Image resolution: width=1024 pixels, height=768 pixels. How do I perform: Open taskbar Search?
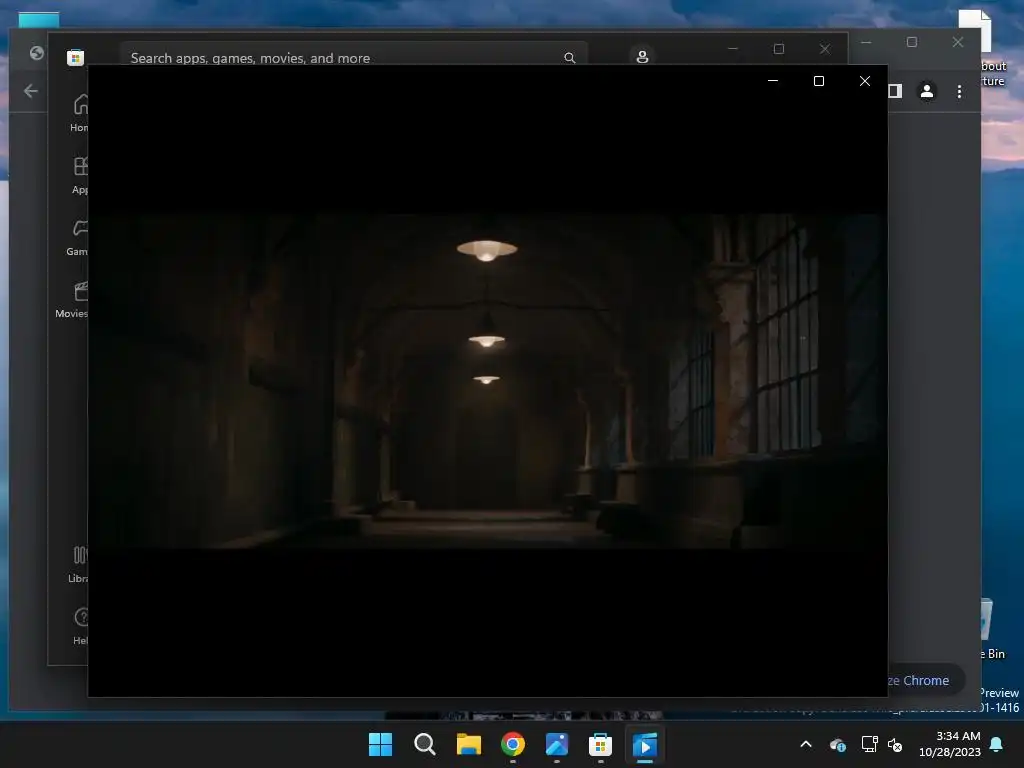pyautogui.click(x=424, y=744)
